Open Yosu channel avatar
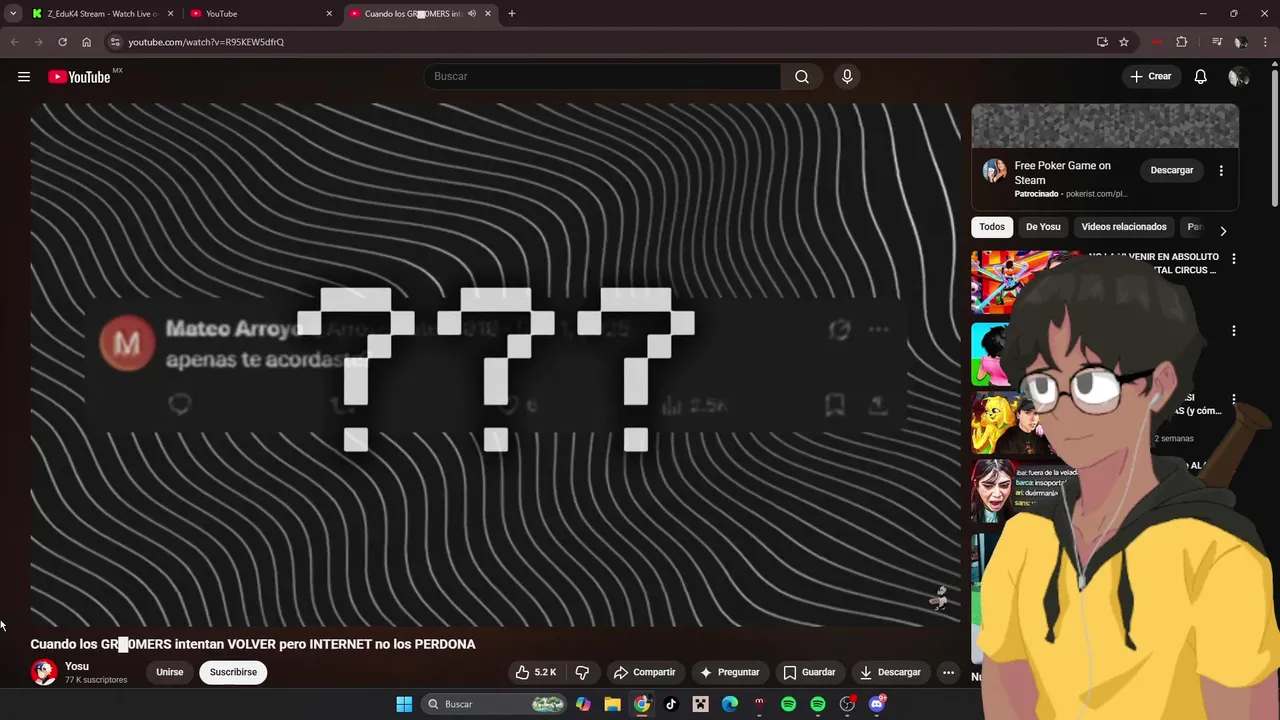Screen dimensions: 1280x720 pos(43,672)
